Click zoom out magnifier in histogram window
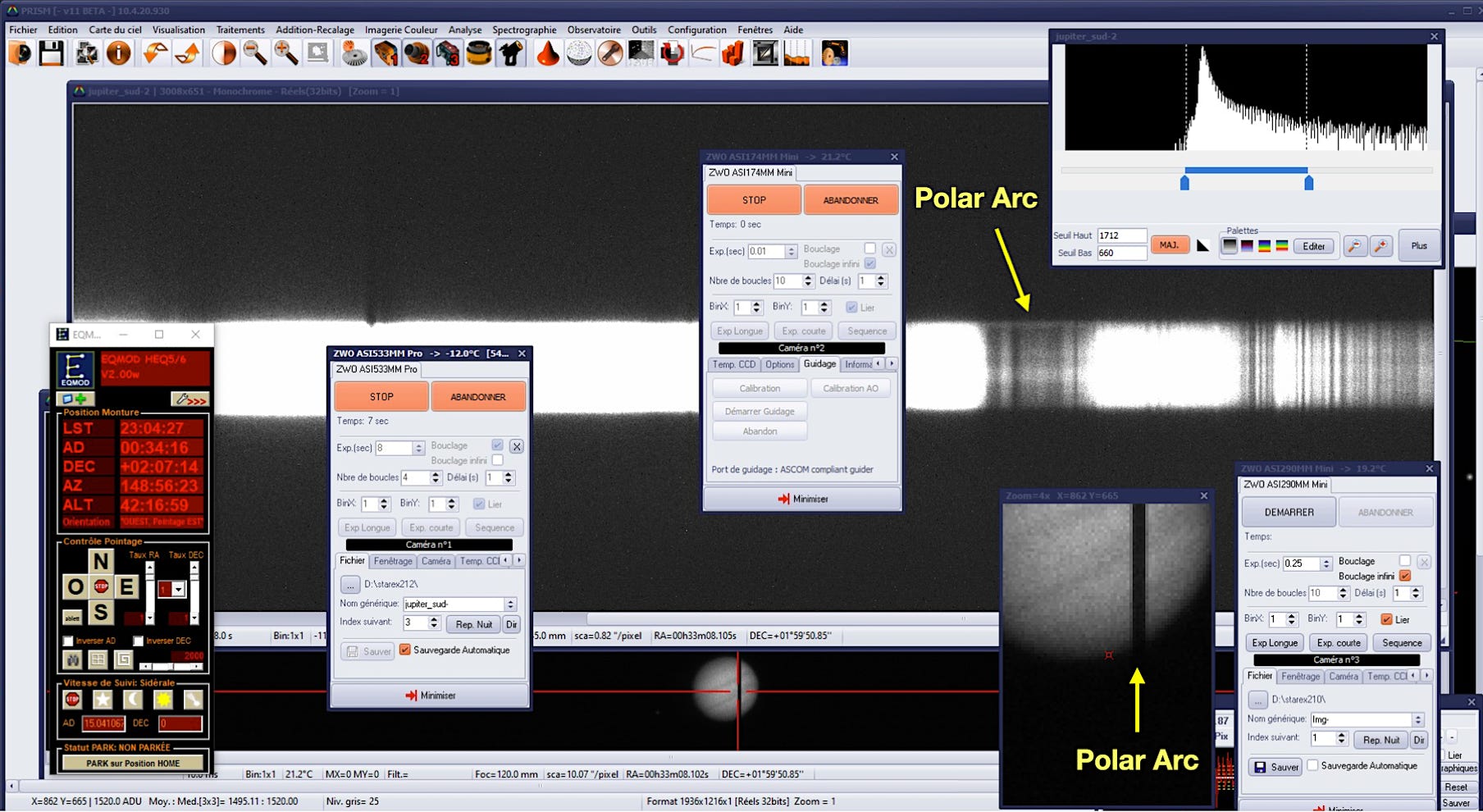 point(1355,246)
